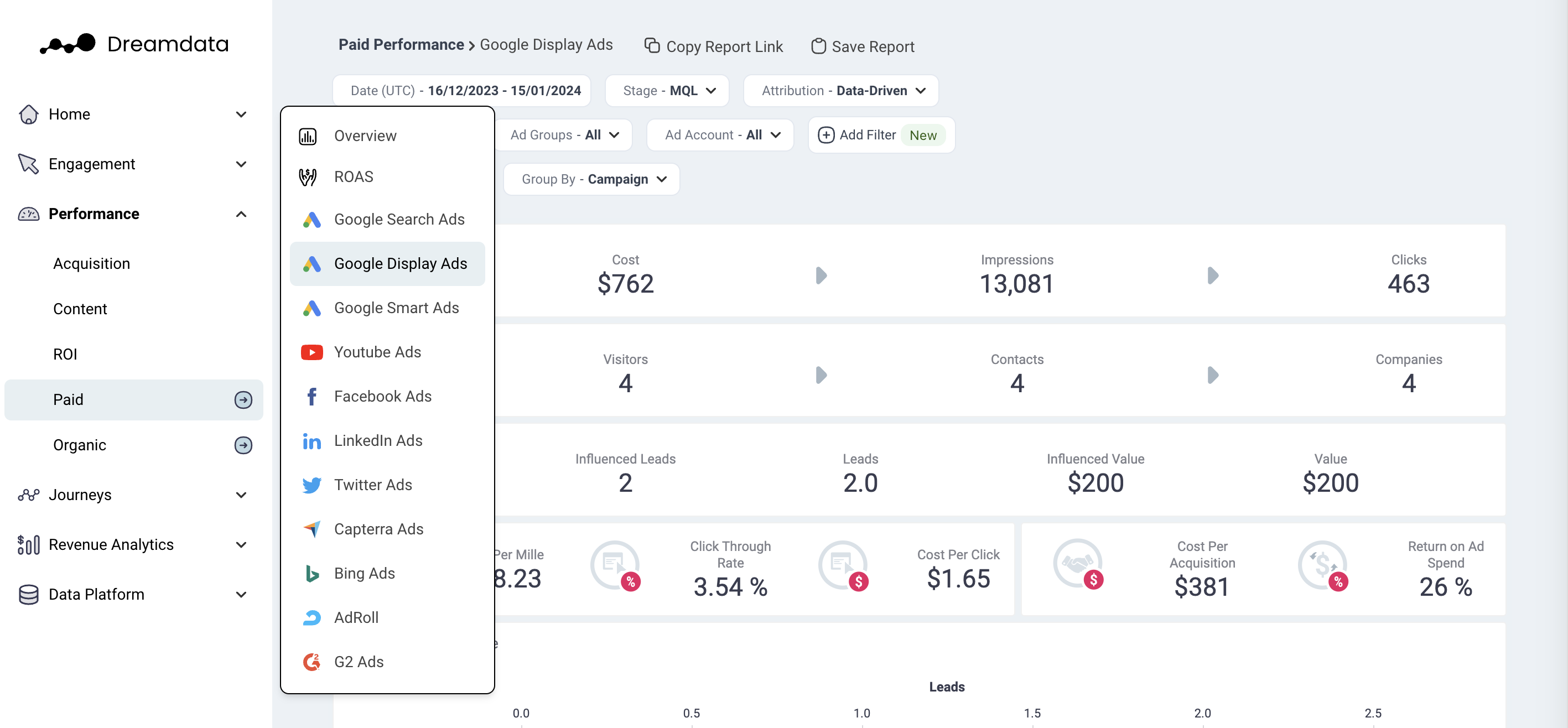1568x728 pixels.
Task: Open Acquisition under Performance
Action: [x=91, y=263]
